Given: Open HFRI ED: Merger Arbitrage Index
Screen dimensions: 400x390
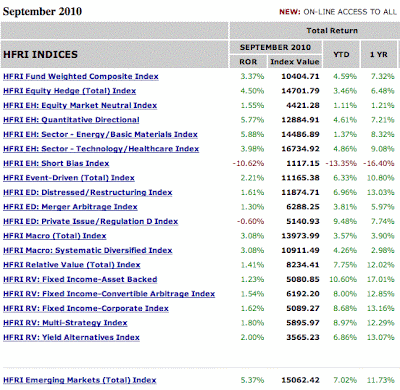Looking at the screenshot, I should (70, 207).
